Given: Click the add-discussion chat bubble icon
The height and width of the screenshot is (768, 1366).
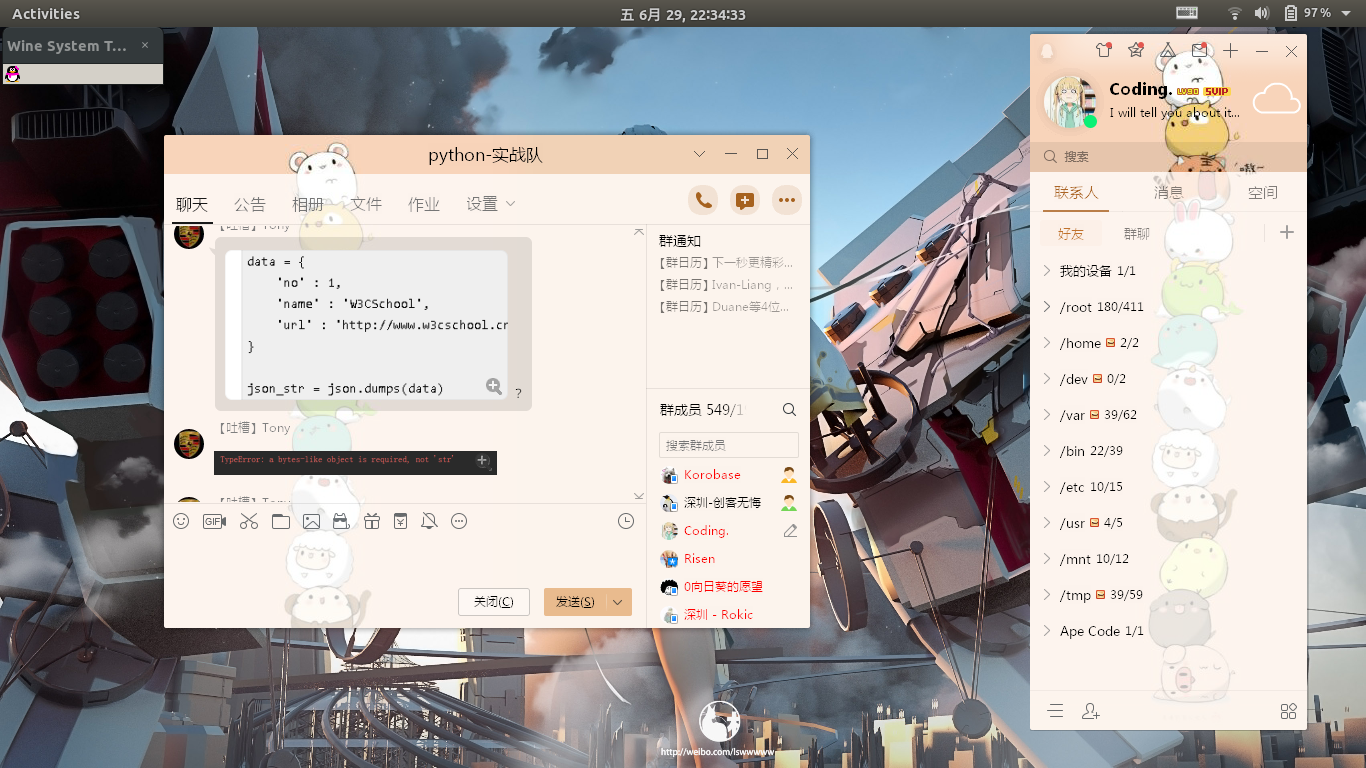Looking at the screenshot, I should tap(745, 200).
